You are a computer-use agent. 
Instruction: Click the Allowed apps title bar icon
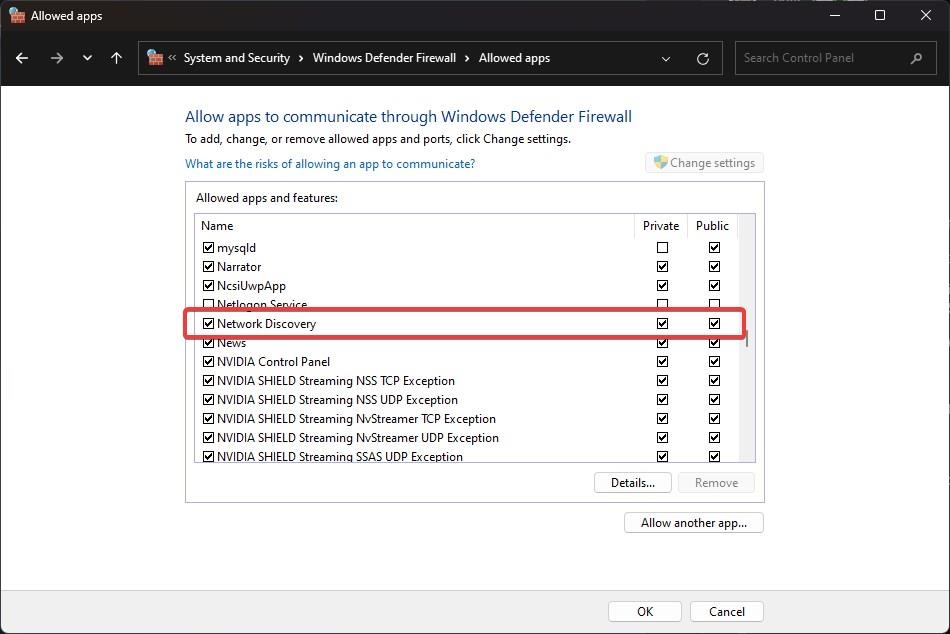point(17,16)
